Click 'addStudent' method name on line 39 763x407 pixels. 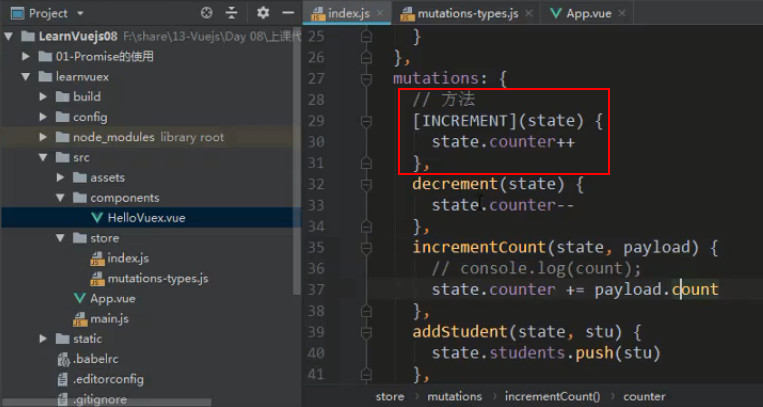[x=460, y=332]
